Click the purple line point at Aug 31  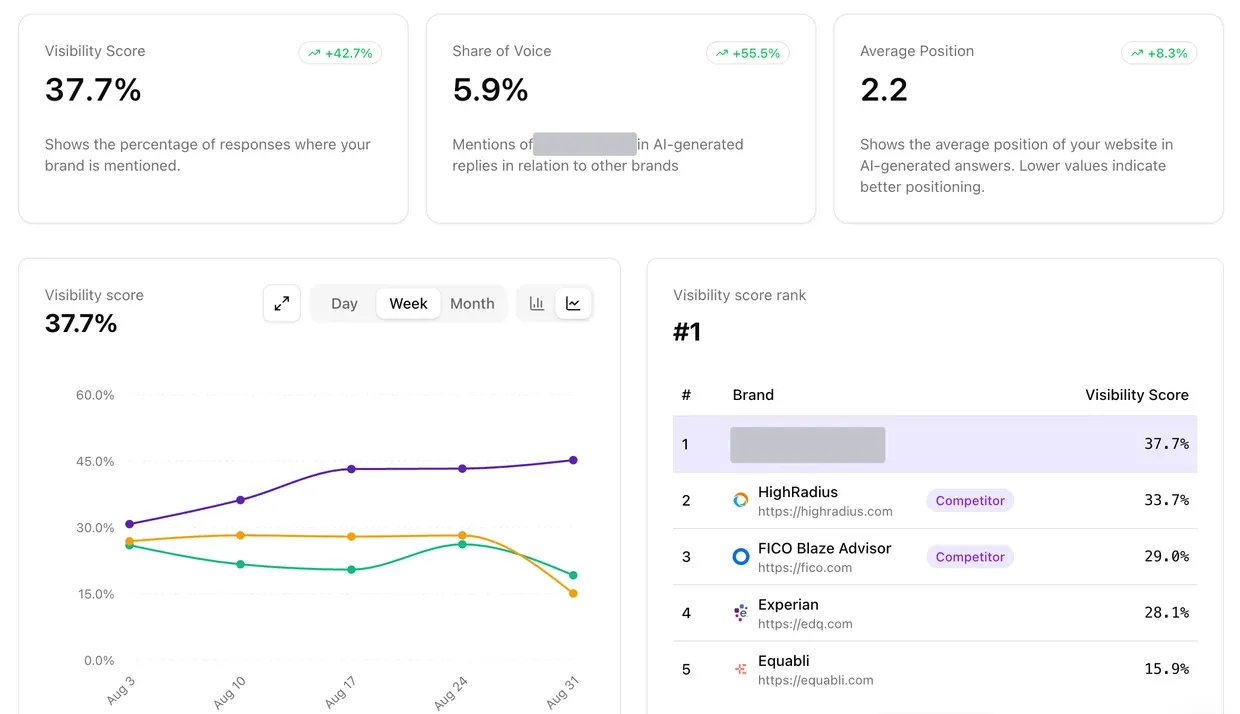(x=573, y=460)
